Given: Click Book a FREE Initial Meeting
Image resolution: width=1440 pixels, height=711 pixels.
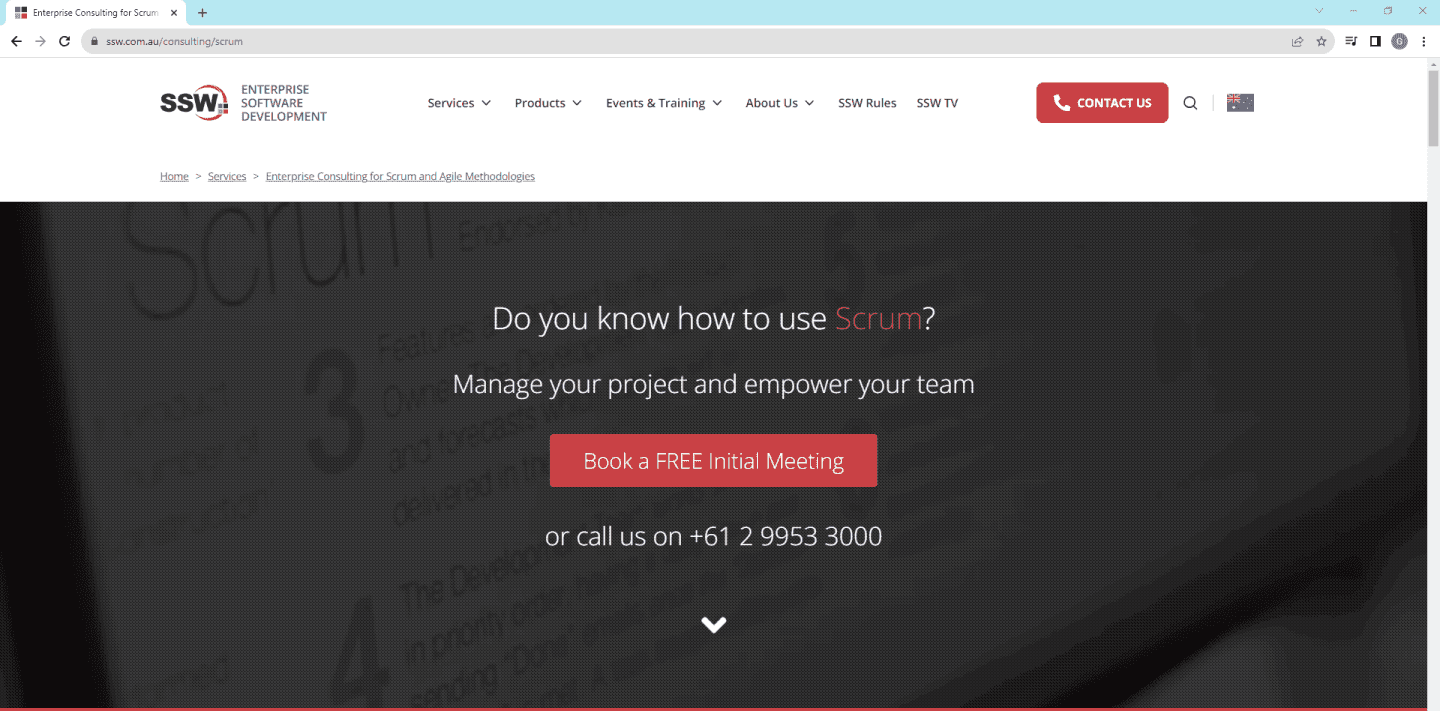Looking at the screenshot, I should (713, 461).
